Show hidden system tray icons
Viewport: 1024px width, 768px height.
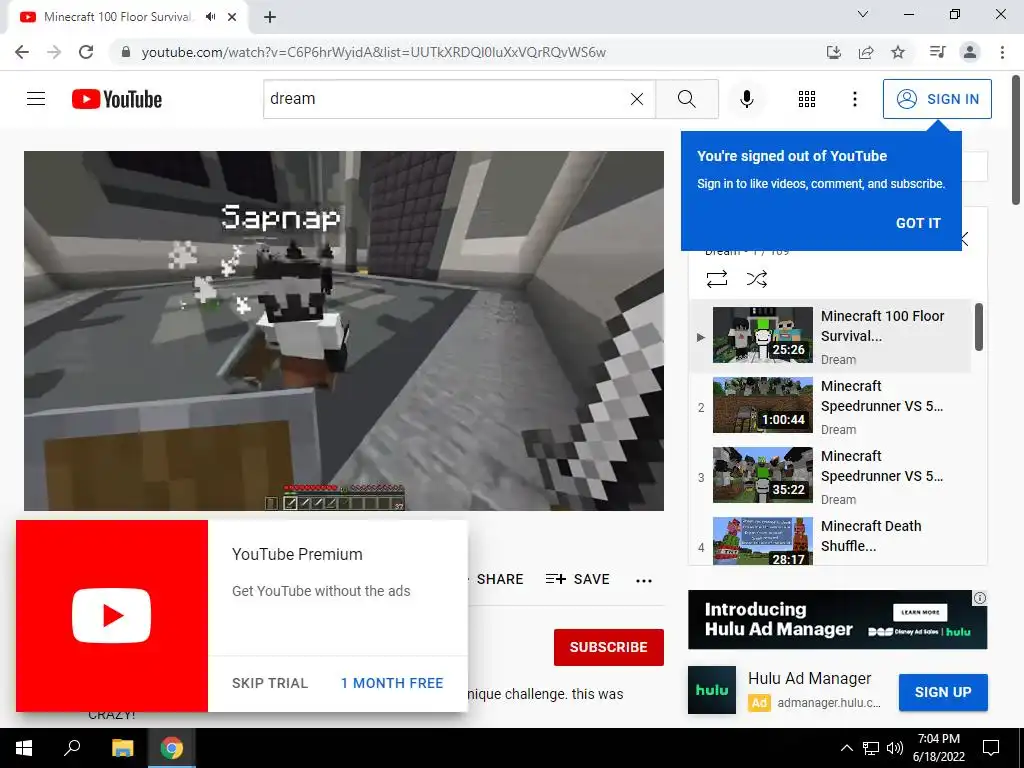[x=846, y=748]
